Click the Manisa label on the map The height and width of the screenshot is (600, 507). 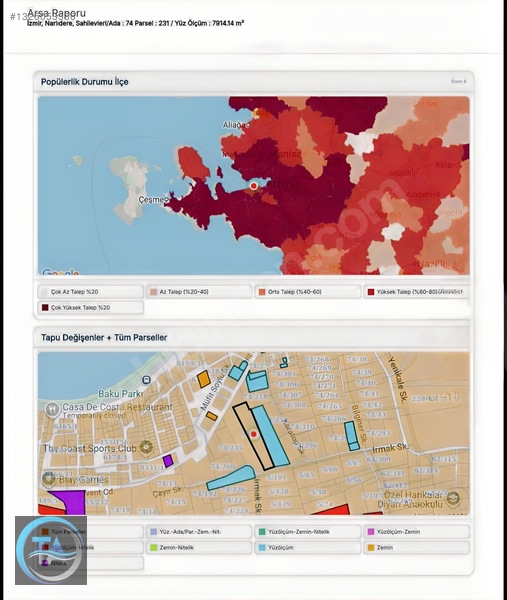pos(285,154)
